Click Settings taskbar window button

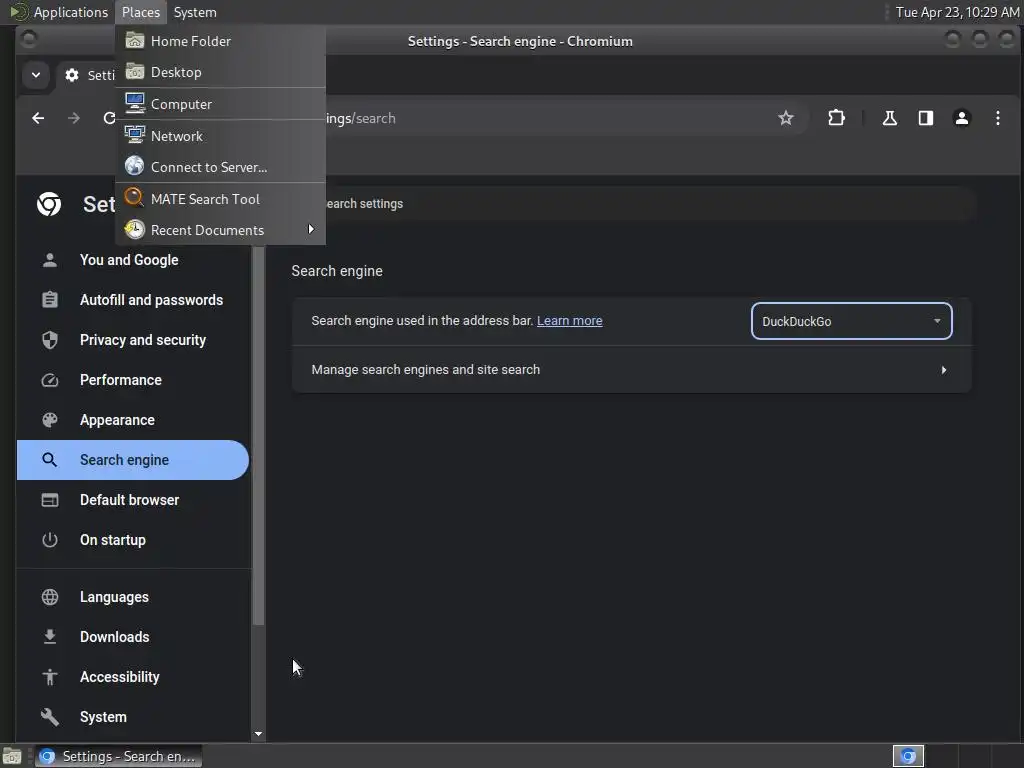point(119,756)
